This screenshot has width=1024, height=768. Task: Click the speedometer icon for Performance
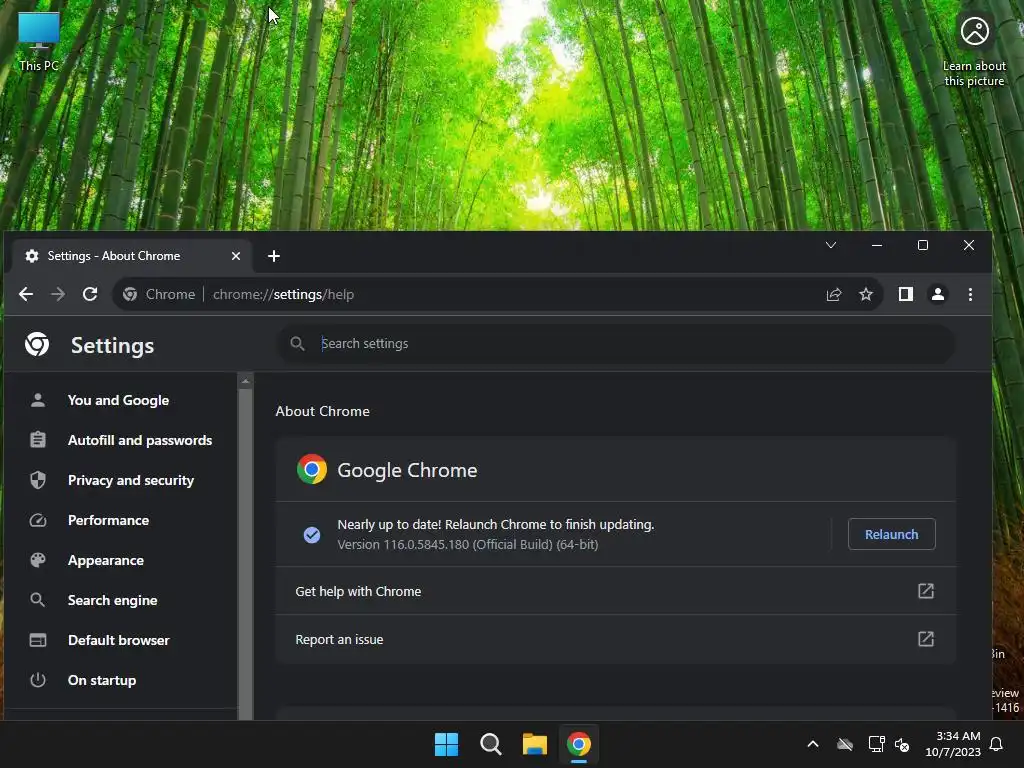point(38,520)
